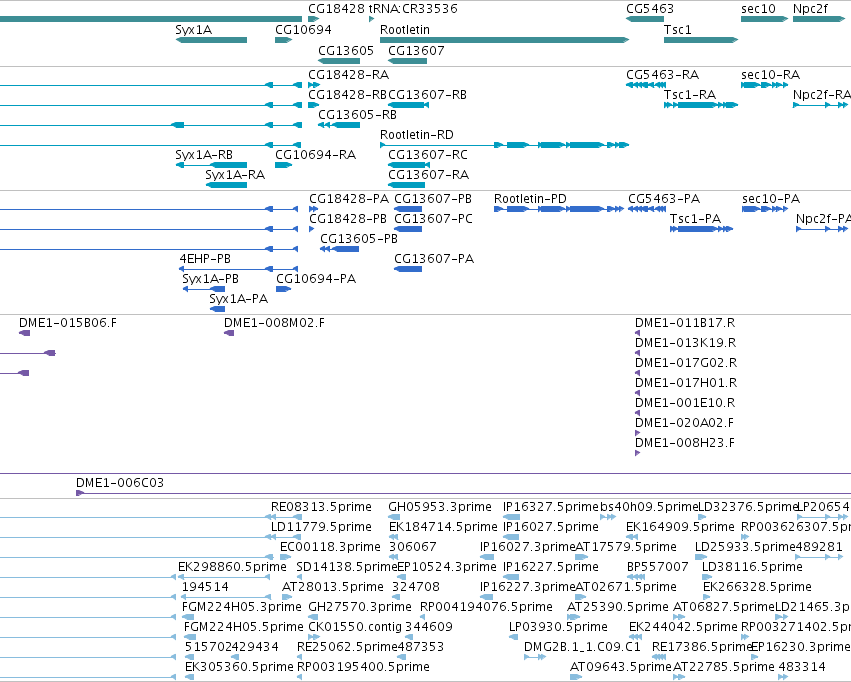
Task: Open the Tsc1-PA protein label
Action: point(696,219)
